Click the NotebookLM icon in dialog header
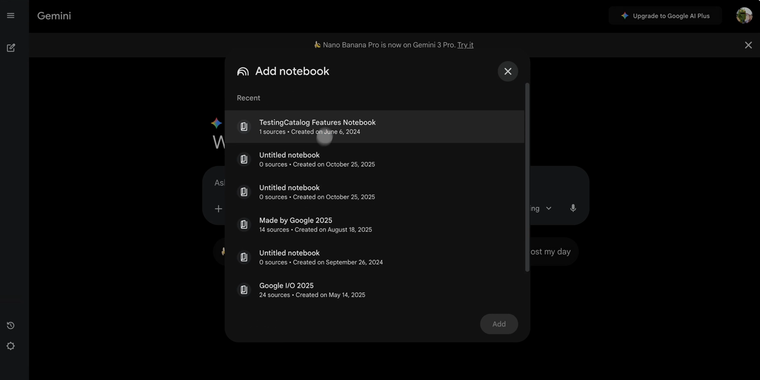 243,72
